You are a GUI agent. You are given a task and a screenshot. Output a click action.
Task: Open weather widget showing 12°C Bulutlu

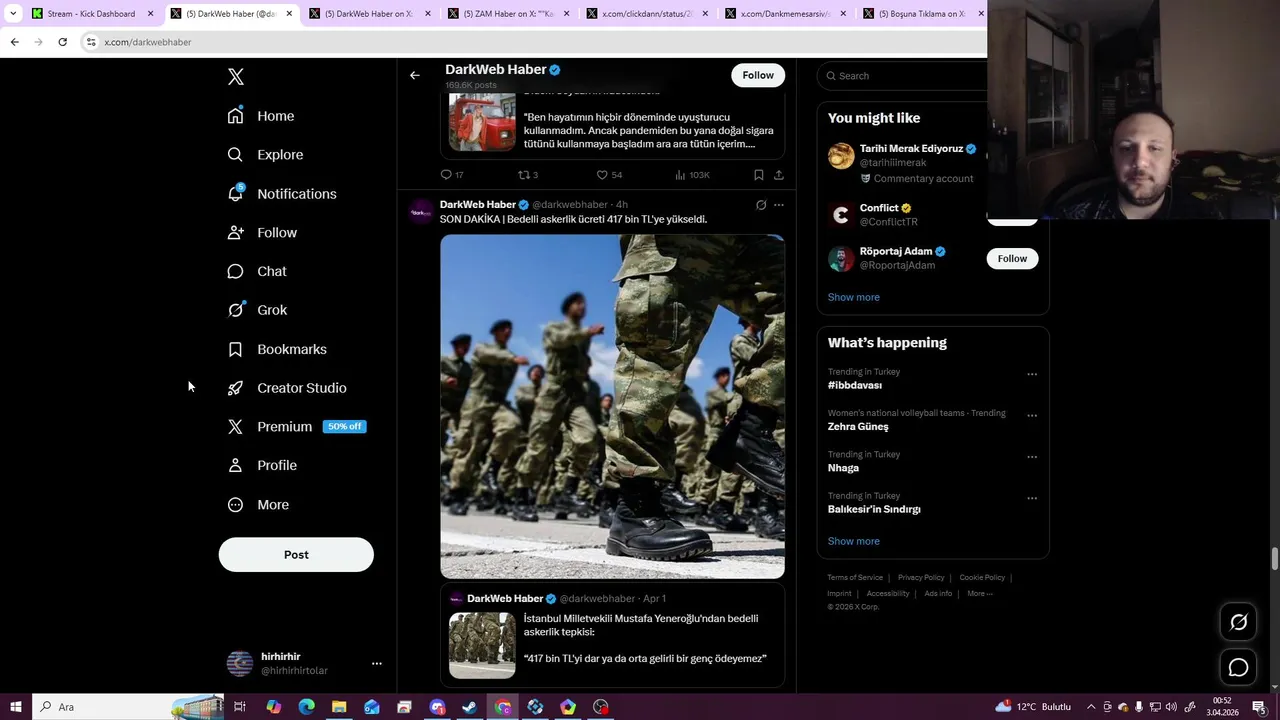1033,707
